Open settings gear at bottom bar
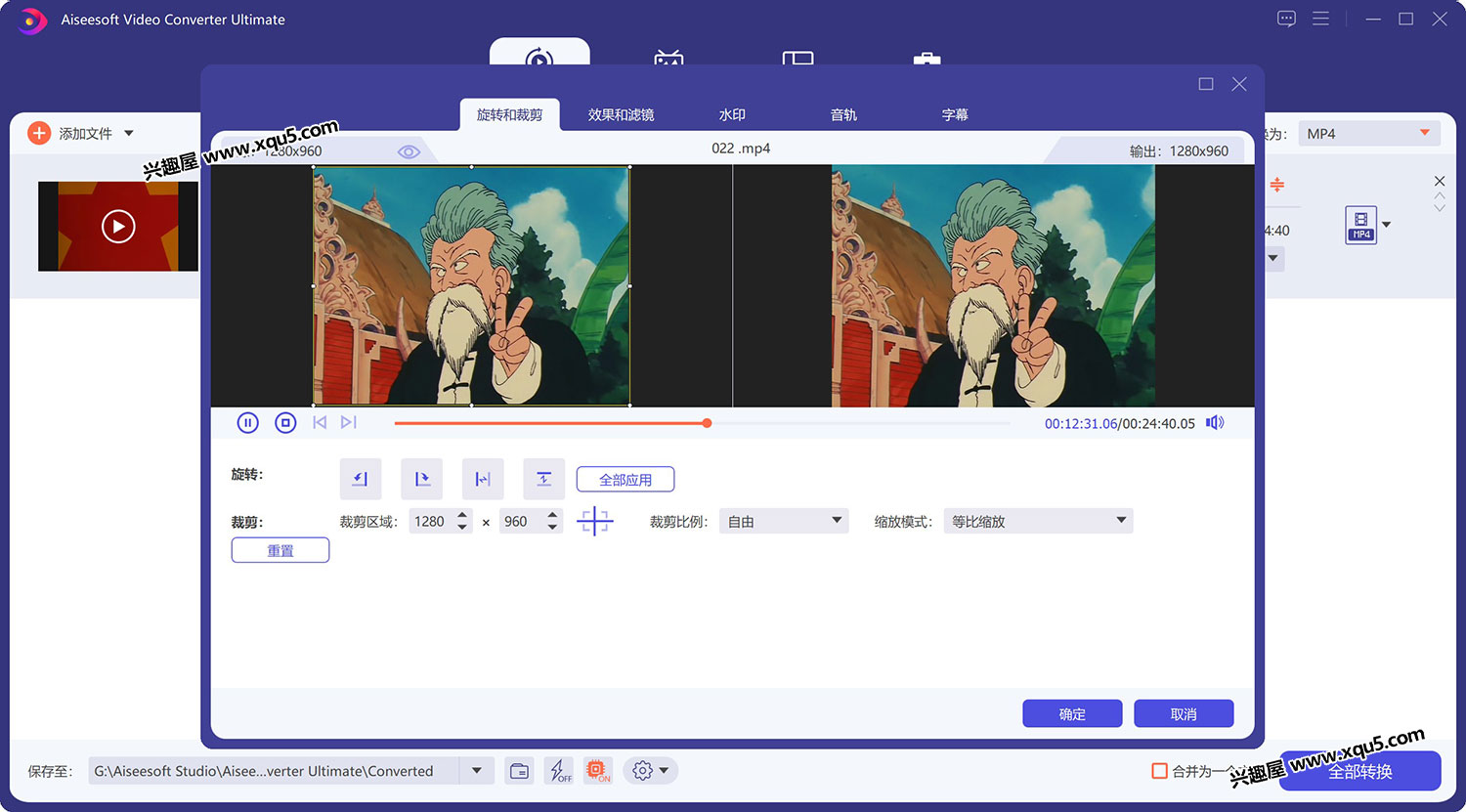Viewport: 1466px width, 812px height. tap(642, 771)
